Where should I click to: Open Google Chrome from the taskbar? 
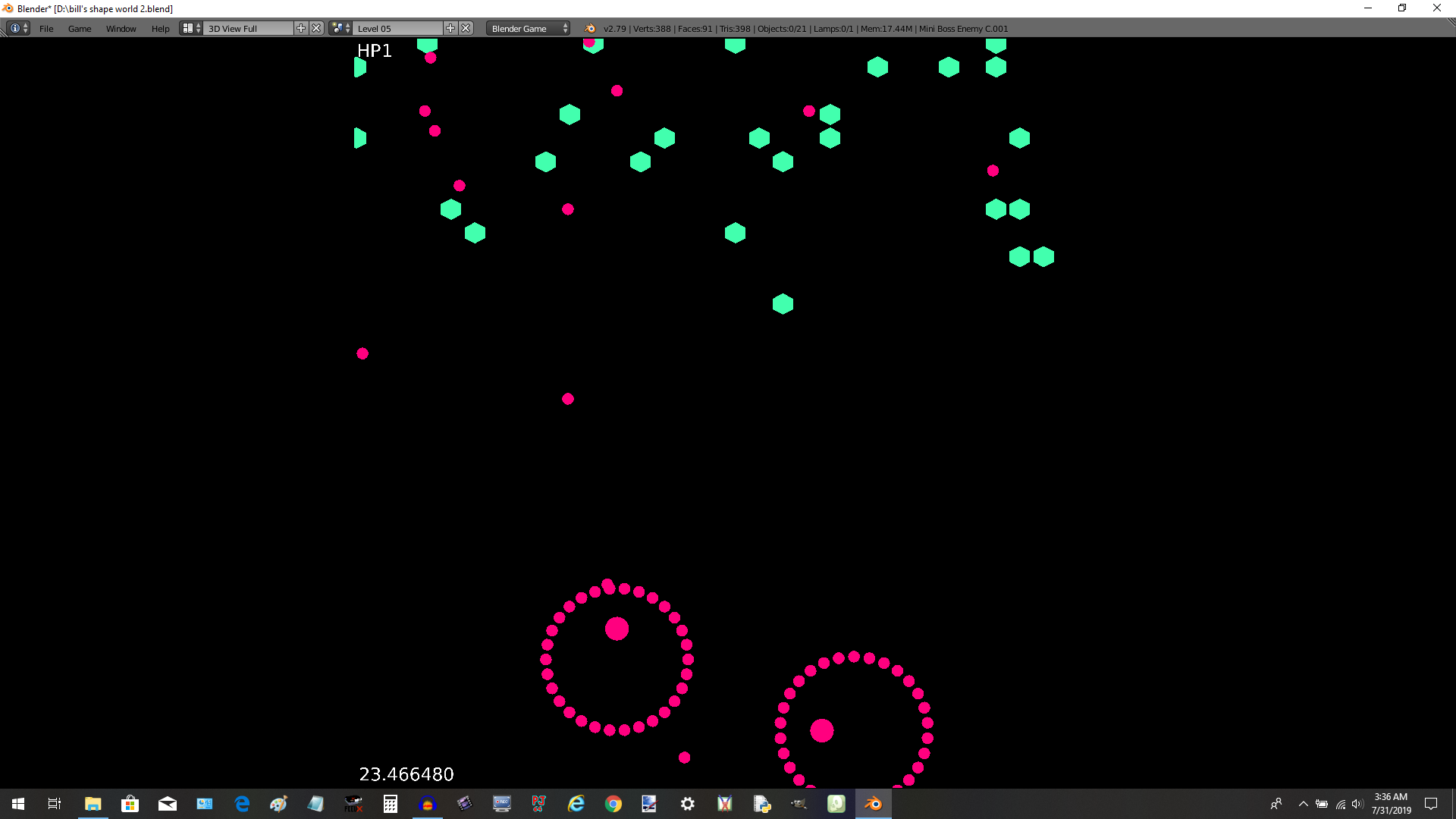point(613,804)
